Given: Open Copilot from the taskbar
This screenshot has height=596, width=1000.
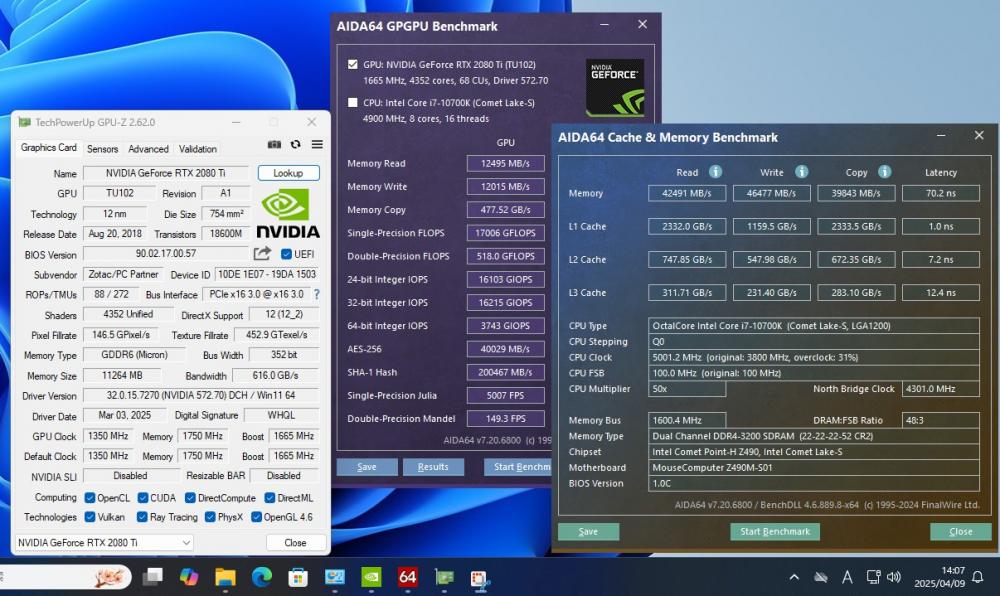Looking at the screenshot, I should coord(189,578).
